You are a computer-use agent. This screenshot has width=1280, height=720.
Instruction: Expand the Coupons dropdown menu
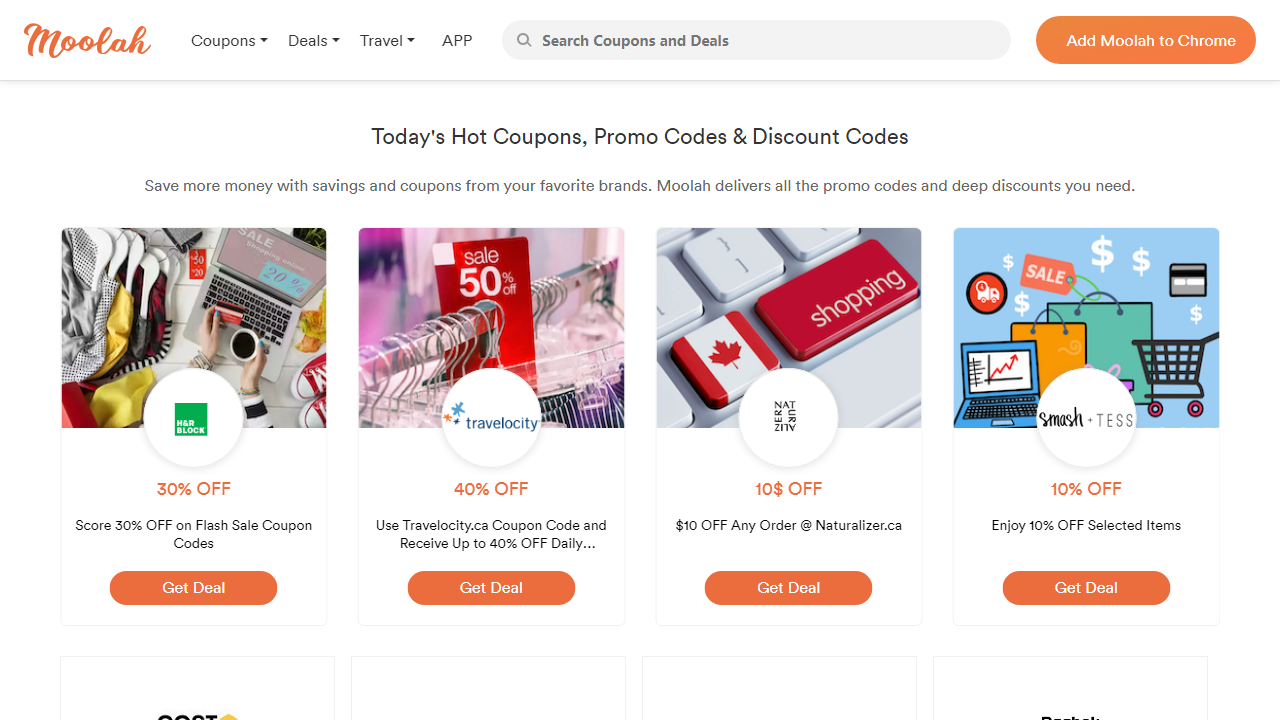pos(229,41)
